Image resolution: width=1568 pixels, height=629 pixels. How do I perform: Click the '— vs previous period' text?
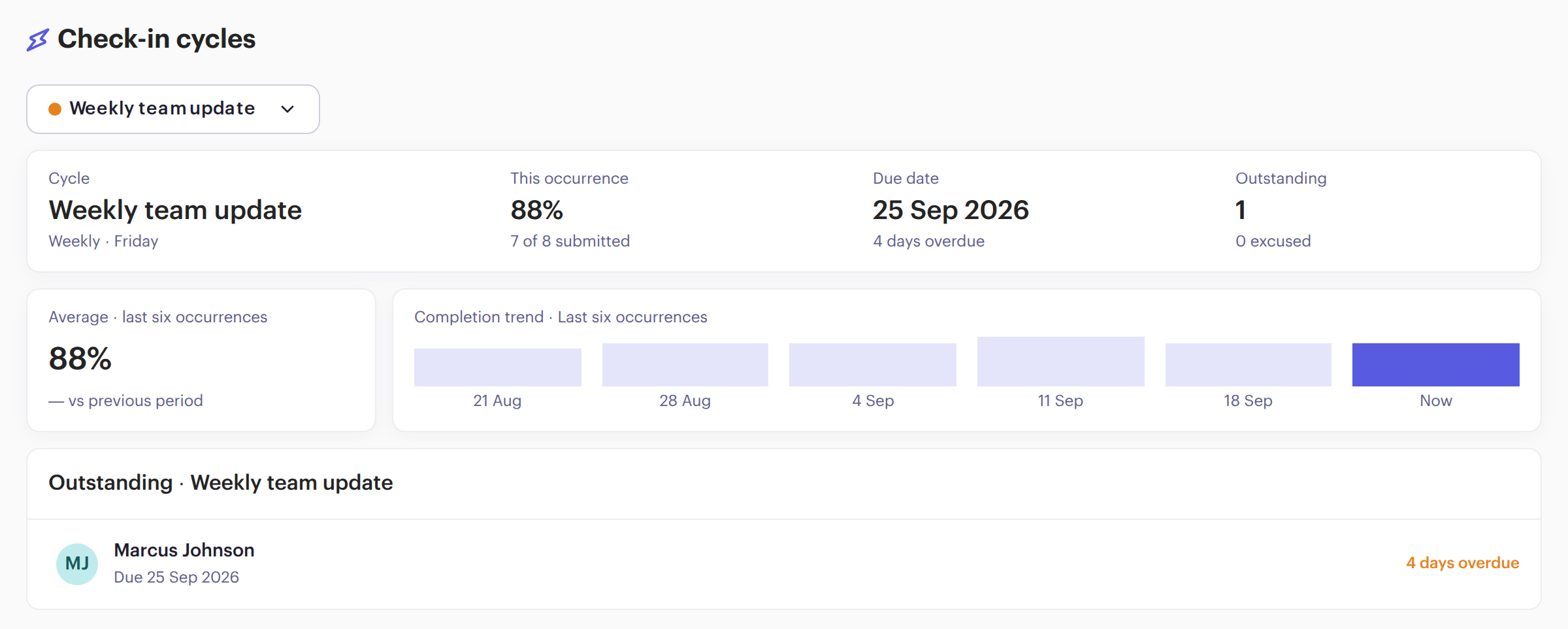click(125, 401)
